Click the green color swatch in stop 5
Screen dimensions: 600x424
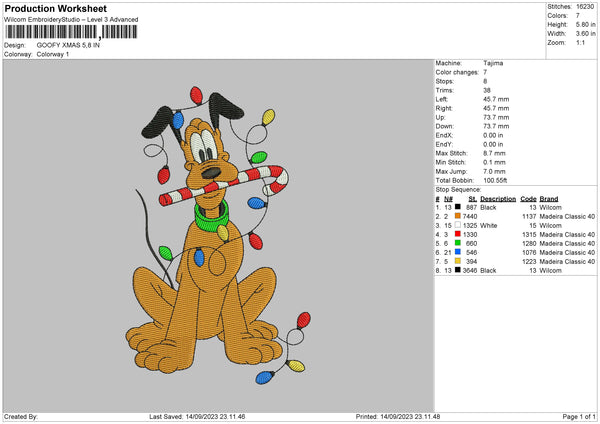coord(458,243)
